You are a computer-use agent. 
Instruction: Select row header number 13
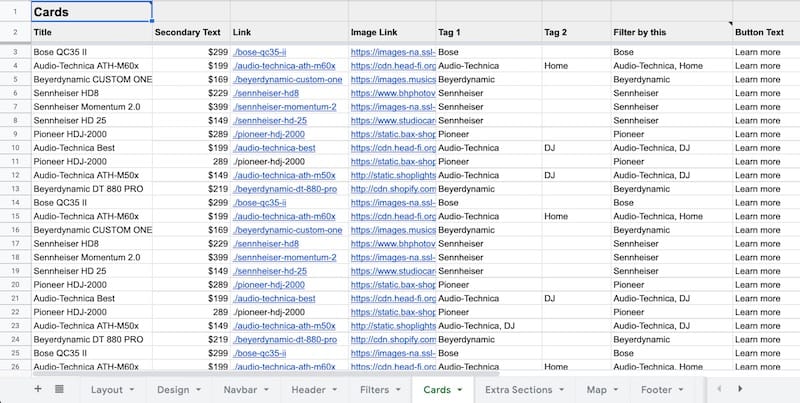pyautogui.click(x=15, y=189)
